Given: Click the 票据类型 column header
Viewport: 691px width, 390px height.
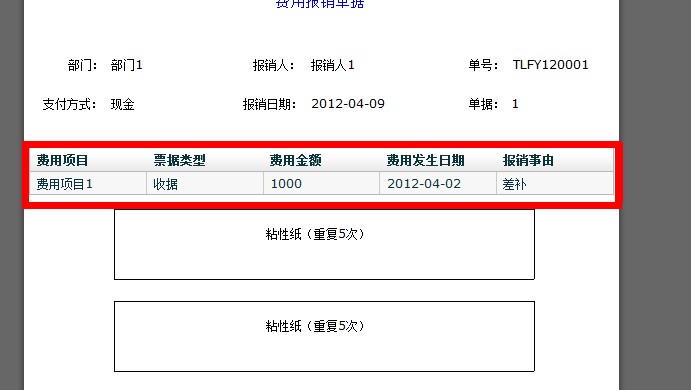Looking at the screenshot, I should [x=205, y=160].
